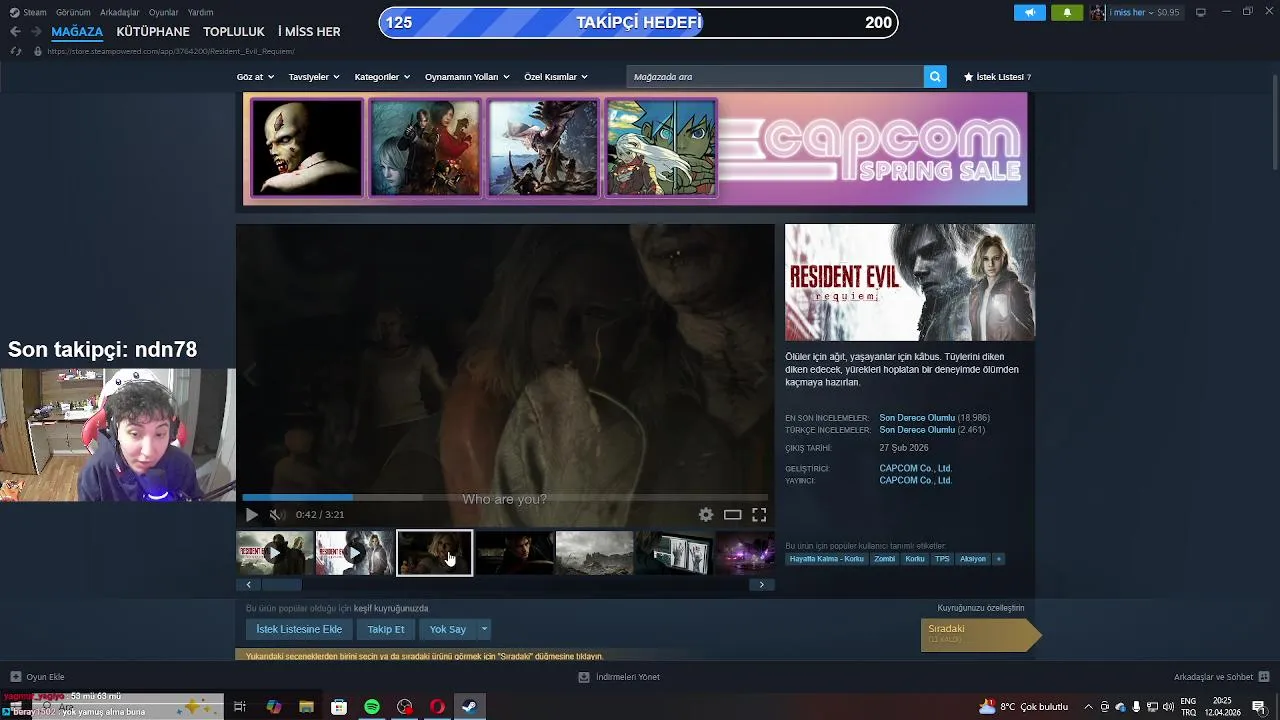Go forward with the navigation arrow

pos(36,32)
